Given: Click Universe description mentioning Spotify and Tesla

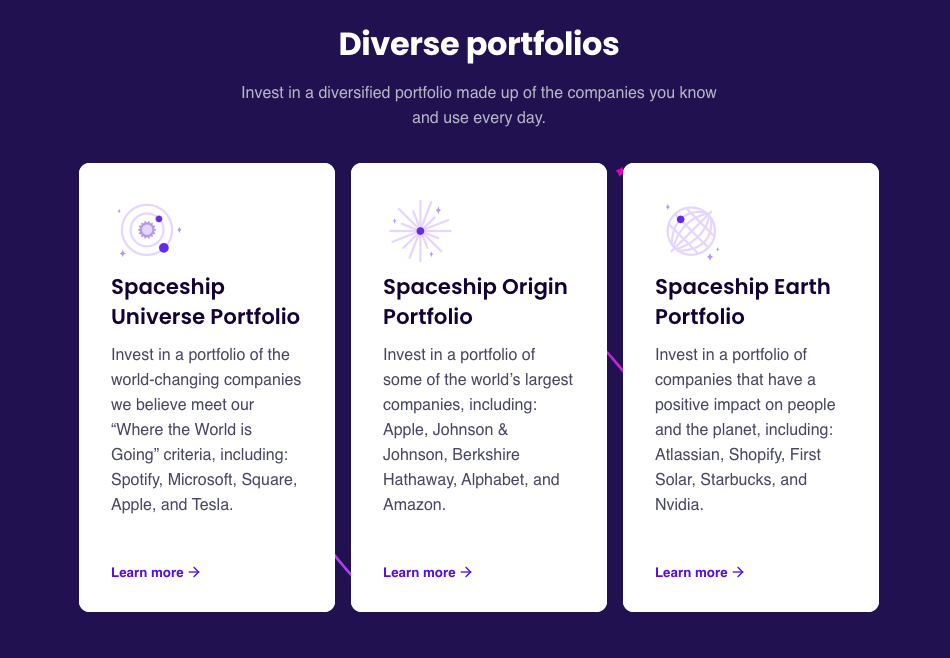Looking at the screenshot, I should coord(206,430).
